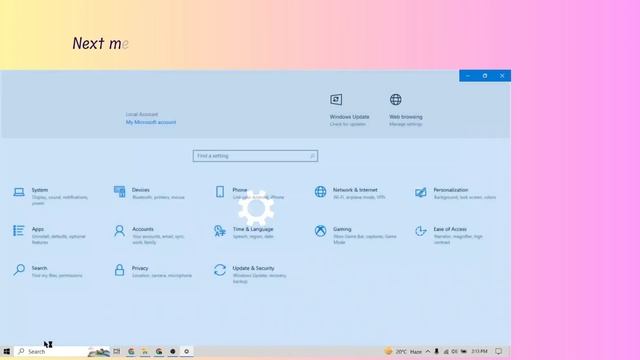640x360 pixels.
Task: Show hidden system tray icons
Action: point(428,351)
